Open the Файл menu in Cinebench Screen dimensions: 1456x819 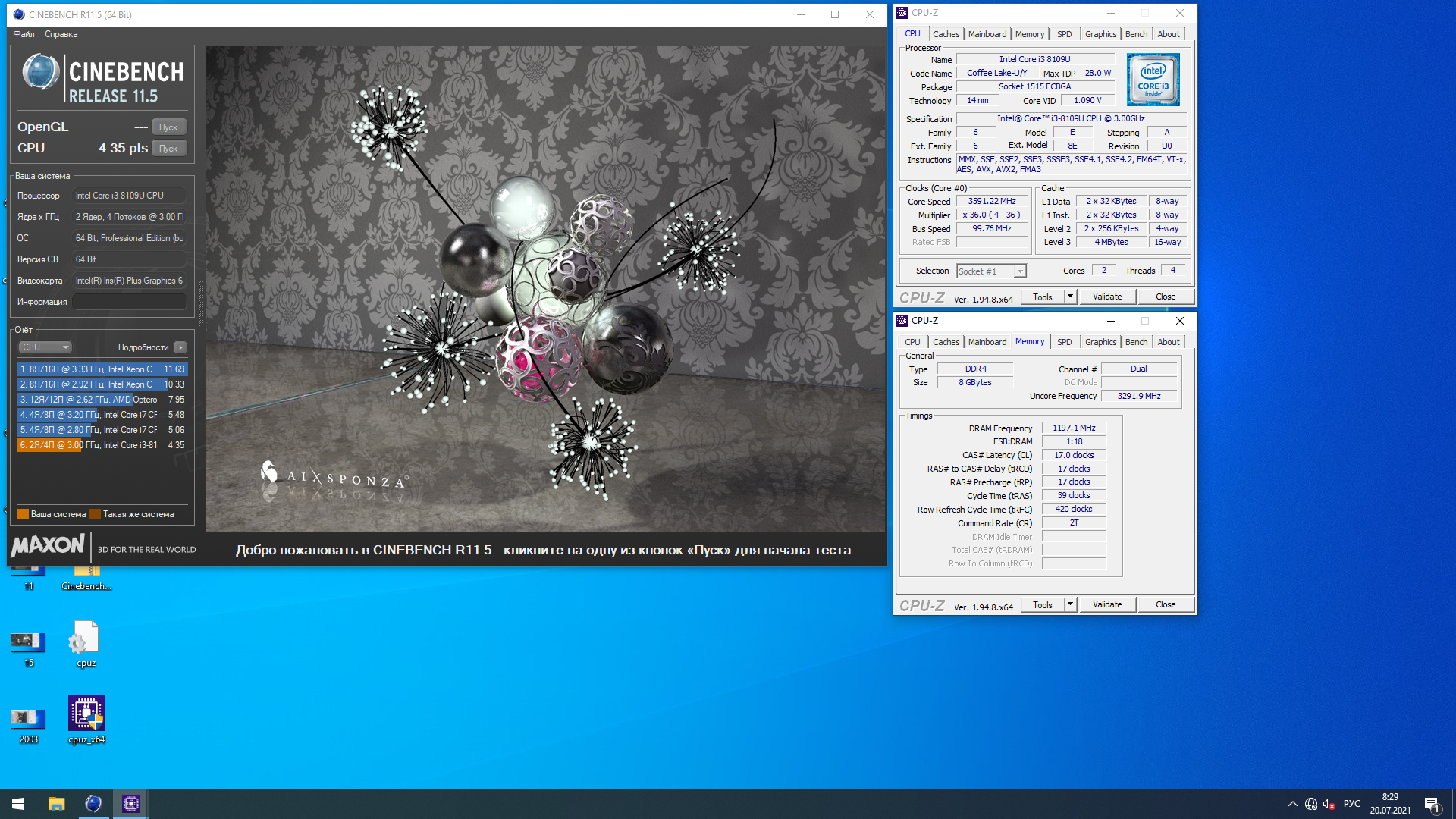point(24,34)
